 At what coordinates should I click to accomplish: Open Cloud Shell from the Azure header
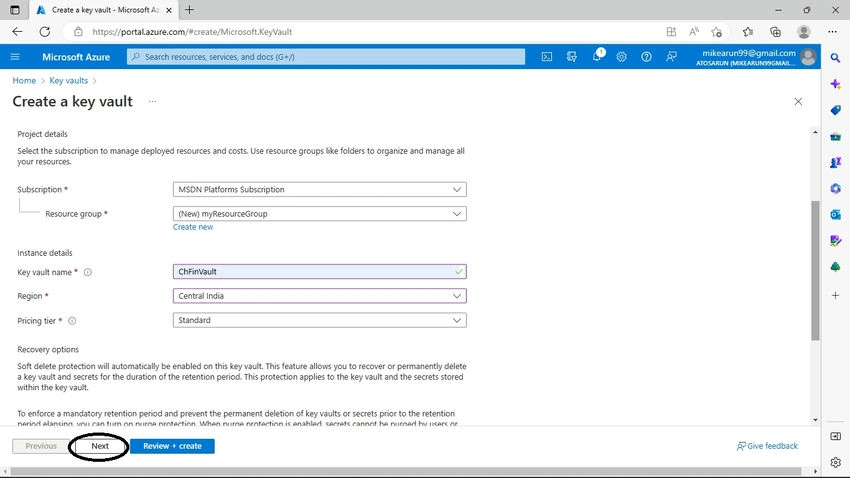pos(547,56)
